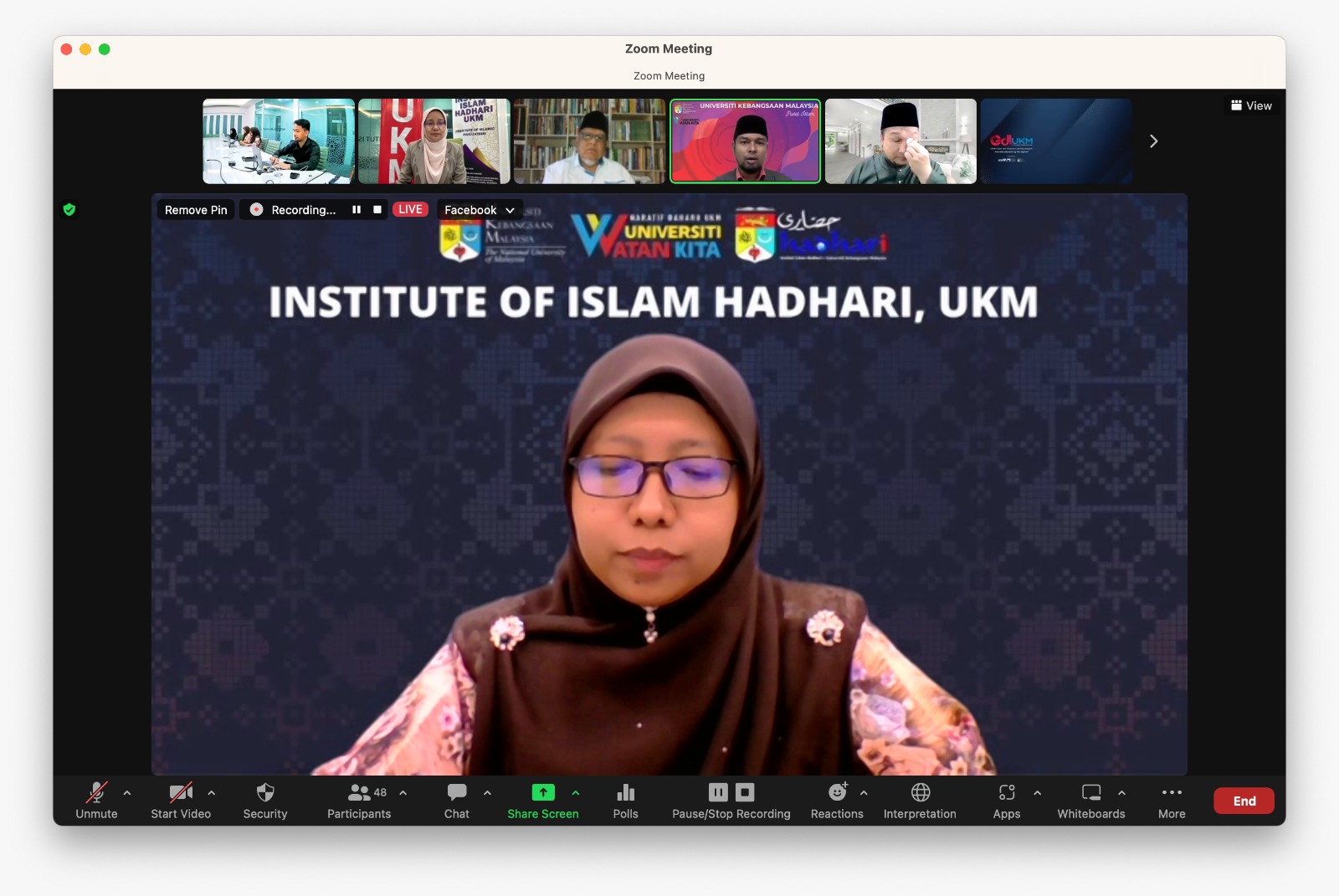Open the Facebook live stream dropdown
The width and height of the screenshot is (1339, 896).
click(480, 210)
